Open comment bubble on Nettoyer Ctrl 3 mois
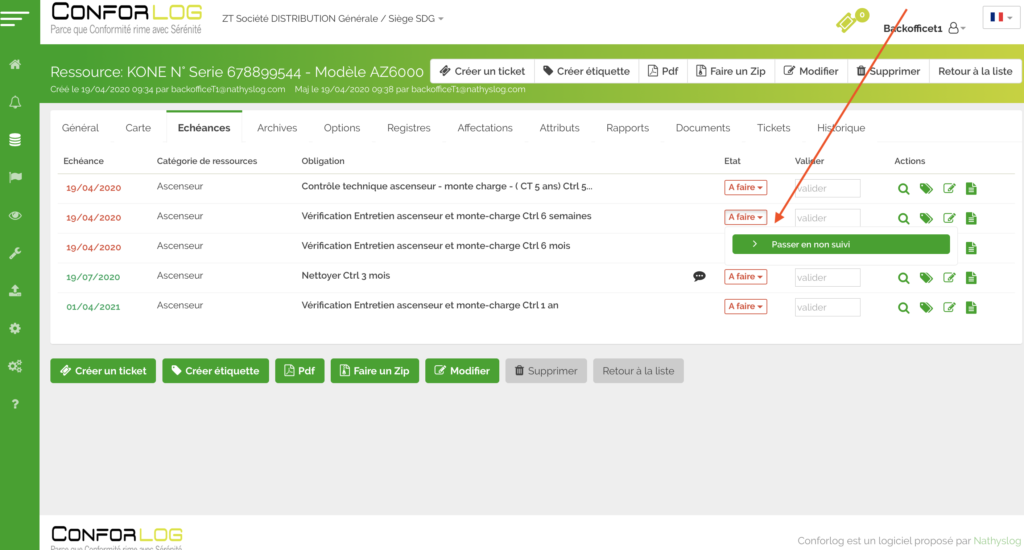Screen dimensions: 1024x550 click(x=700, y=277)
